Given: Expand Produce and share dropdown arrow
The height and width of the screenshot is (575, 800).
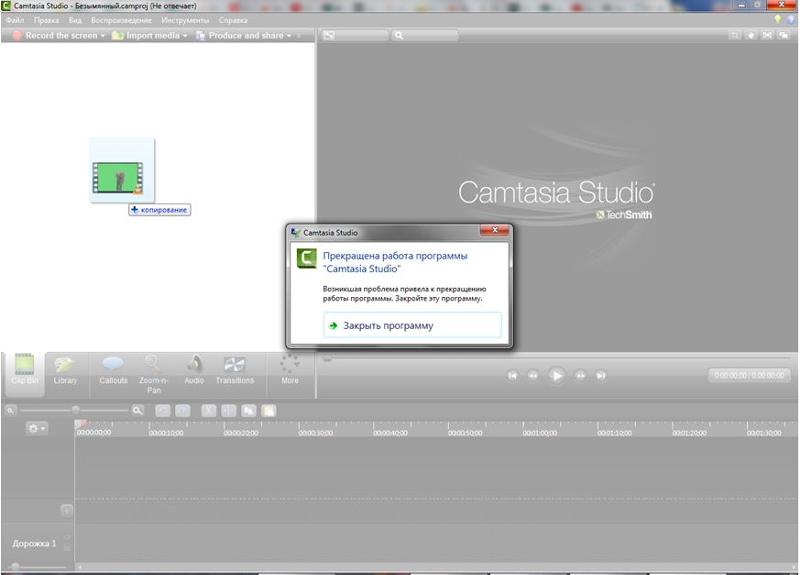Looking at the screenshot, I should coord(289,36).
